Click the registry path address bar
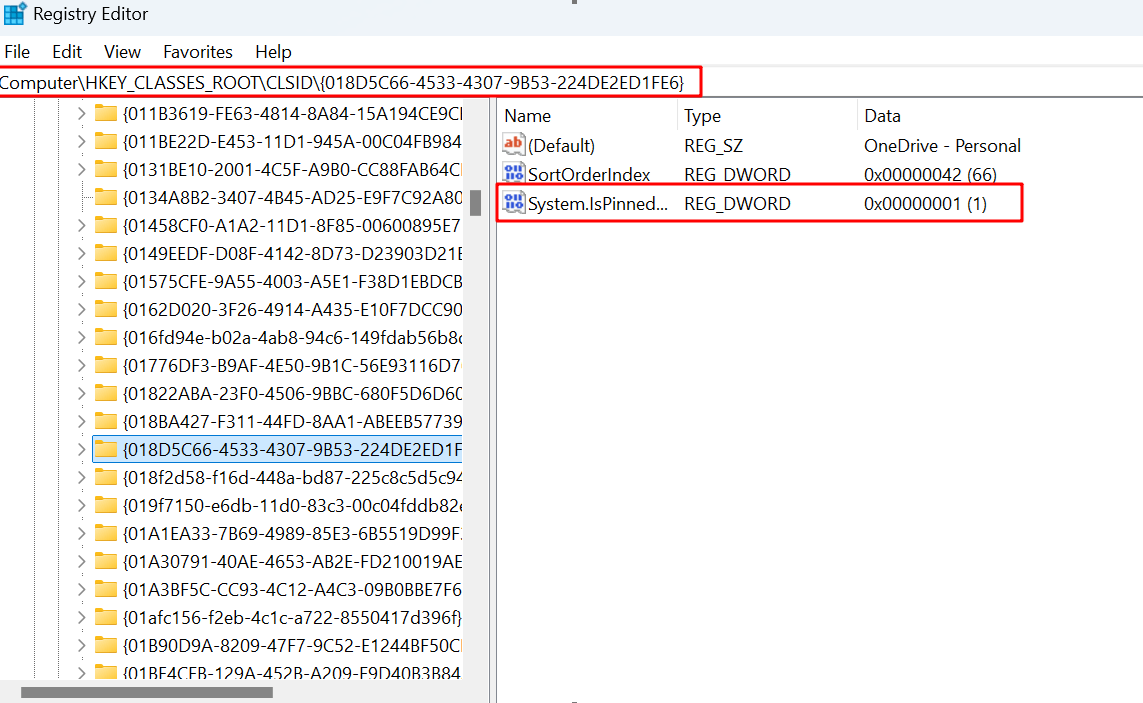The width and height of the screenshot is (1143, 703). click(x=350, y=82)
